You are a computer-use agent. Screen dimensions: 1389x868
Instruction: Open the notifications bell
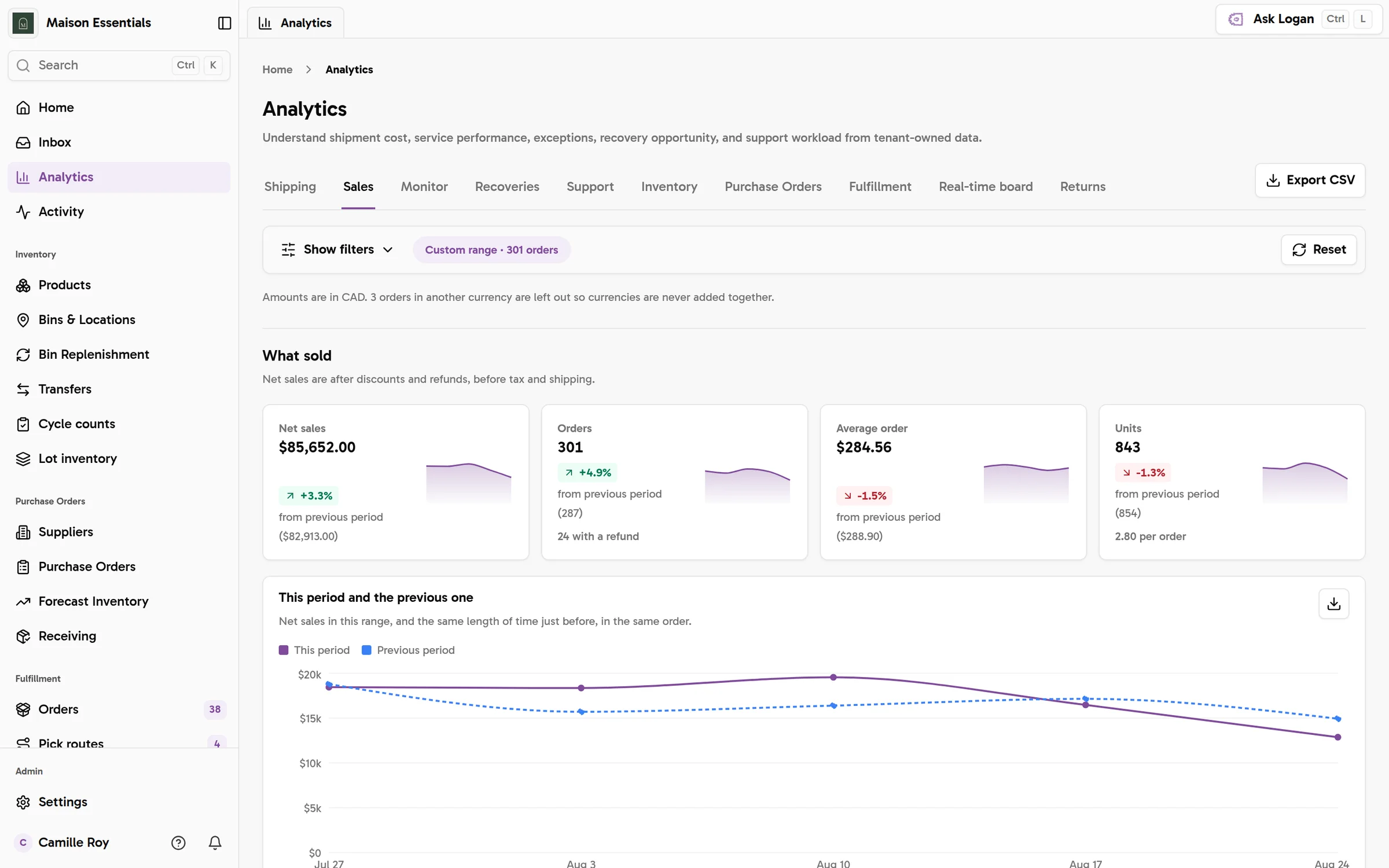(215, 843)
